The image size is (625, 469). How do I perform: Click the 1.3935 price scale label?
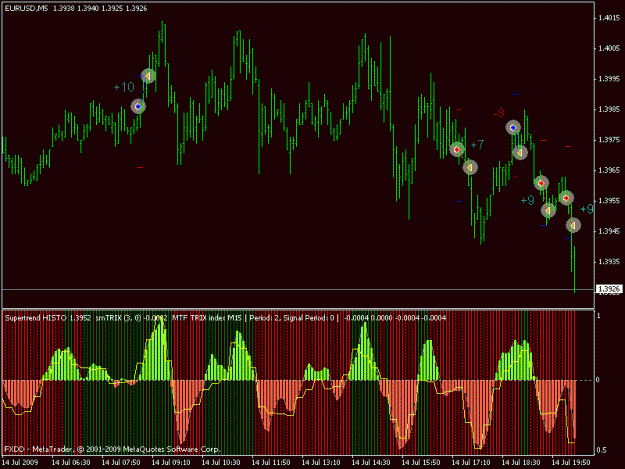609,261
